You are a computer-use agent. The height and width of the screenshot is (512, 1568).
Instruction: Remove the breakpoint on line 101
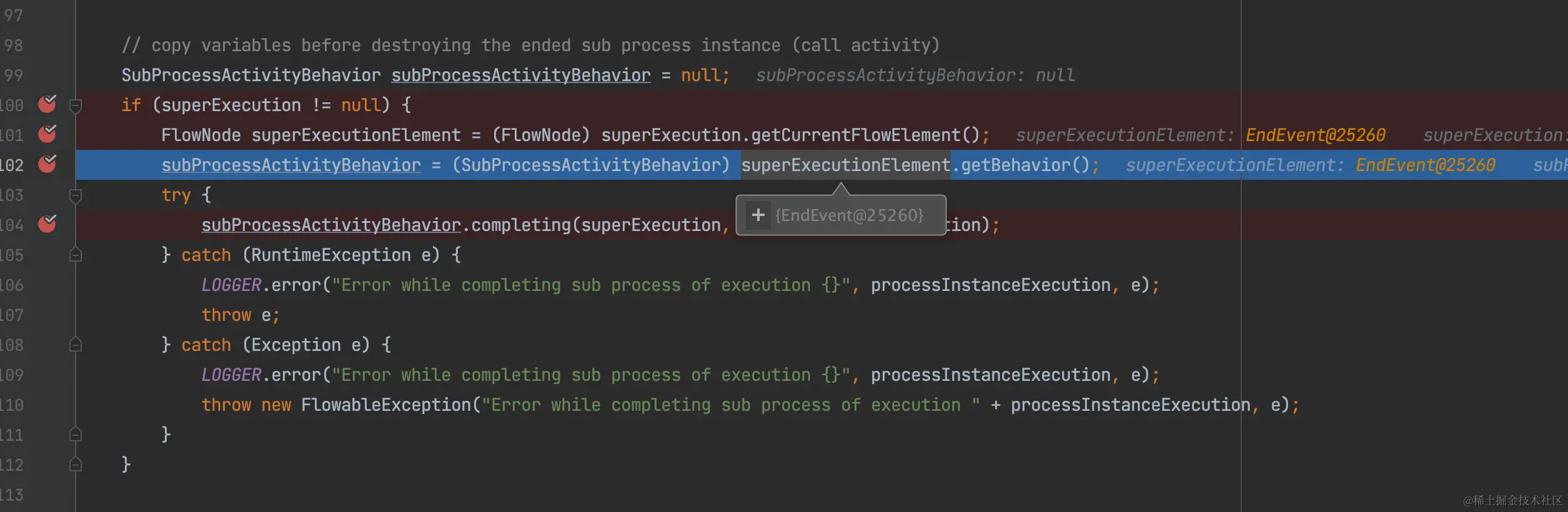(x=47, y=134)
